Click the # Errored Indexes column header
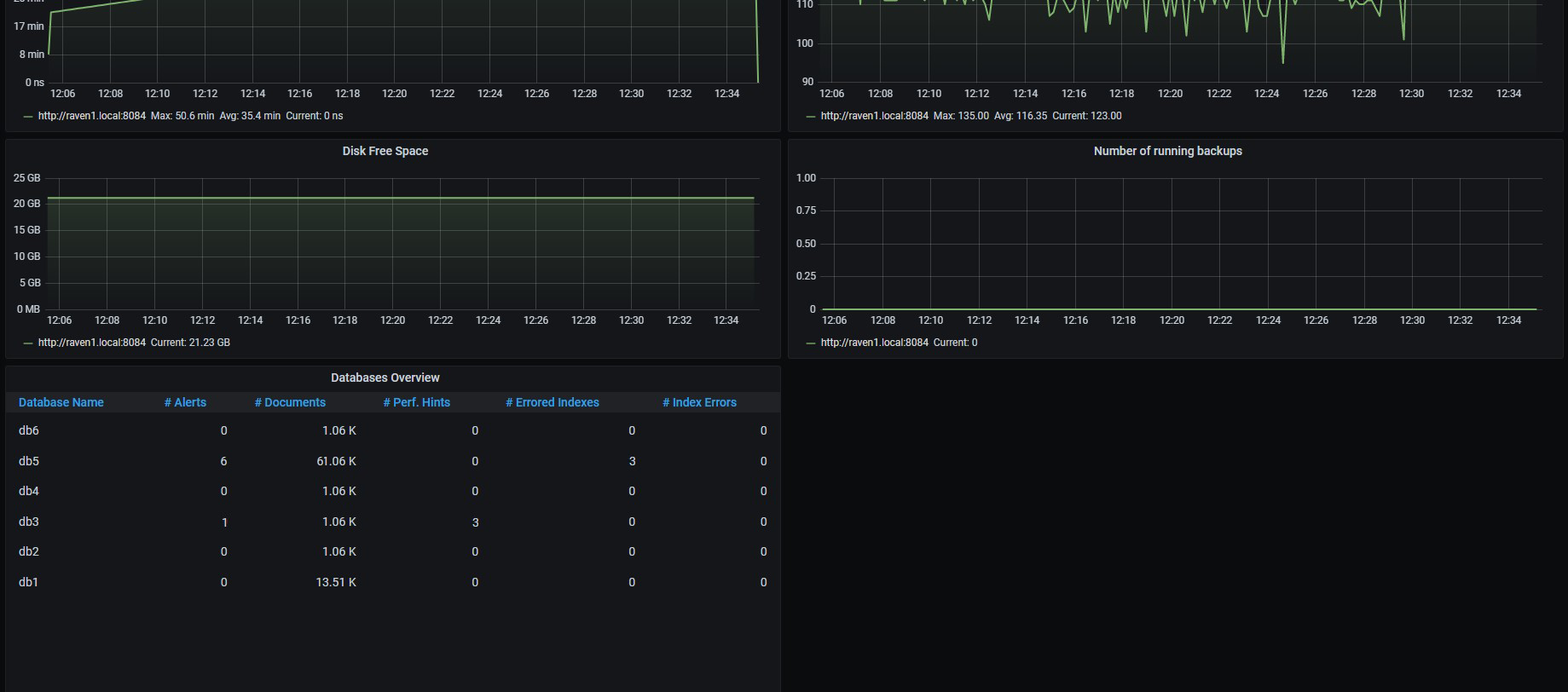Image resolution: width=1568 pixels, height=692 pixels. [552, 402]
